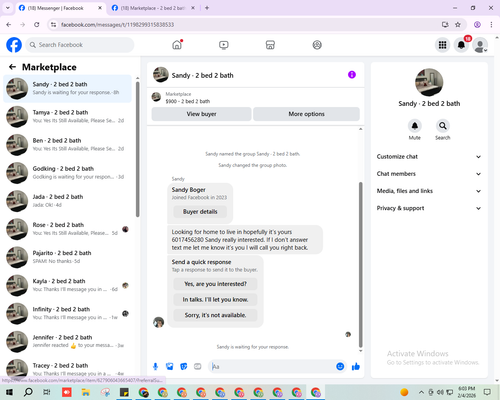
Task: Expand Media, files and links section
Action: click(429, 191)
